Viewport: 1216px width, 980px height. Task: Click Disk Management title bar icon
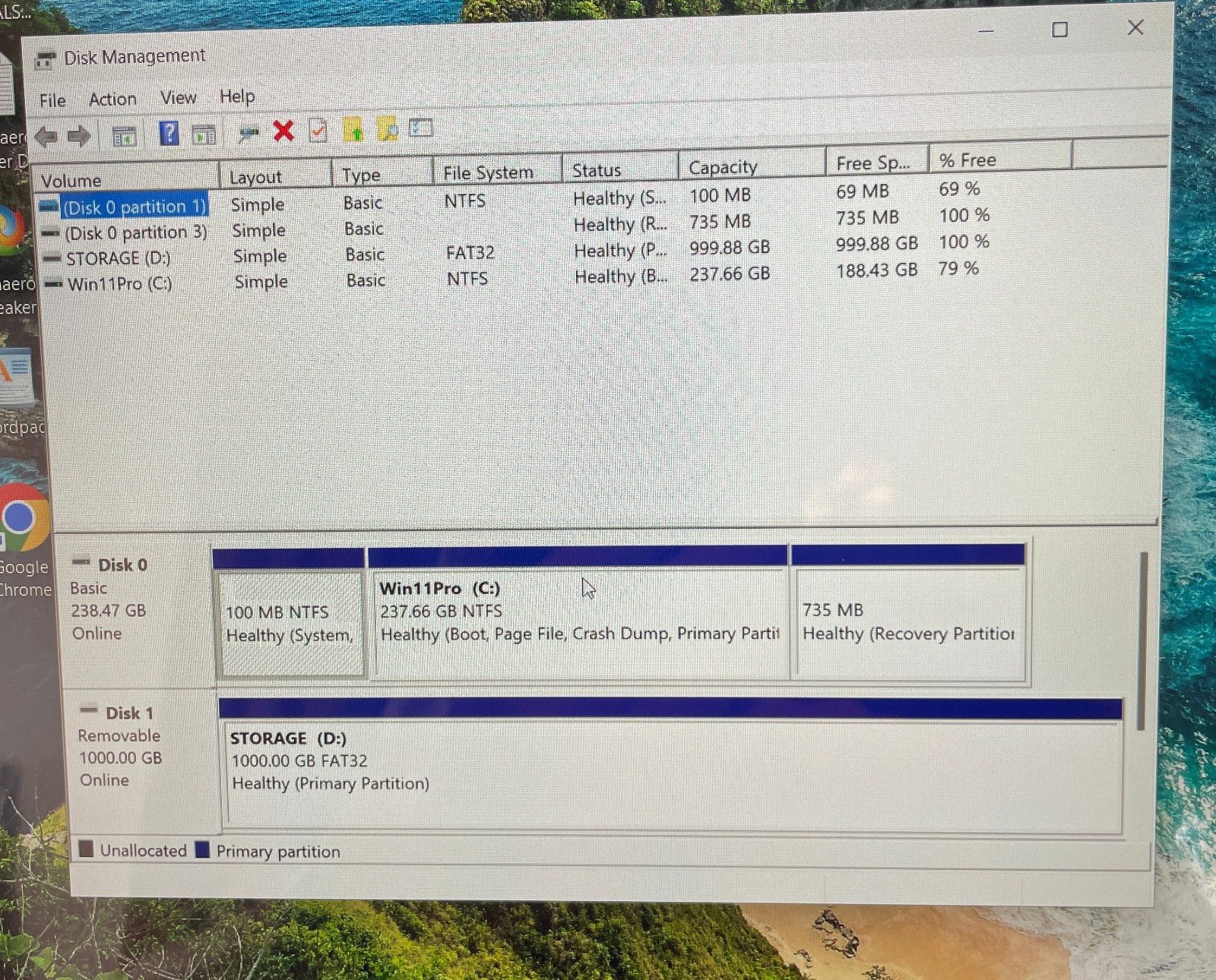pos(46,59)
